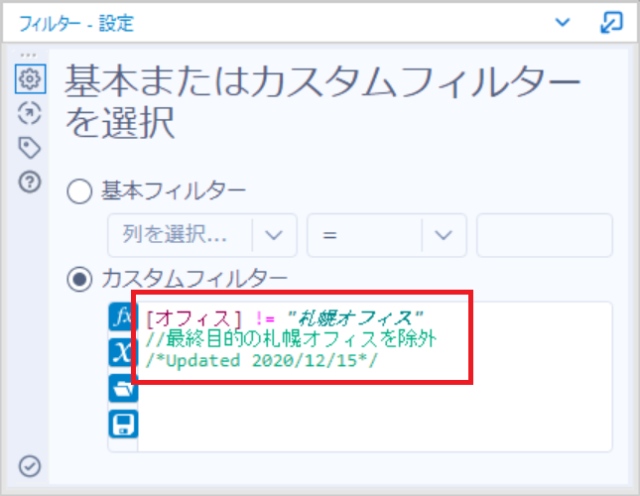The height and width of the screenshot is (496, 640).
Task: Click the //最終目的の札幌オフィスを除外 comment line
Action: 291,339
